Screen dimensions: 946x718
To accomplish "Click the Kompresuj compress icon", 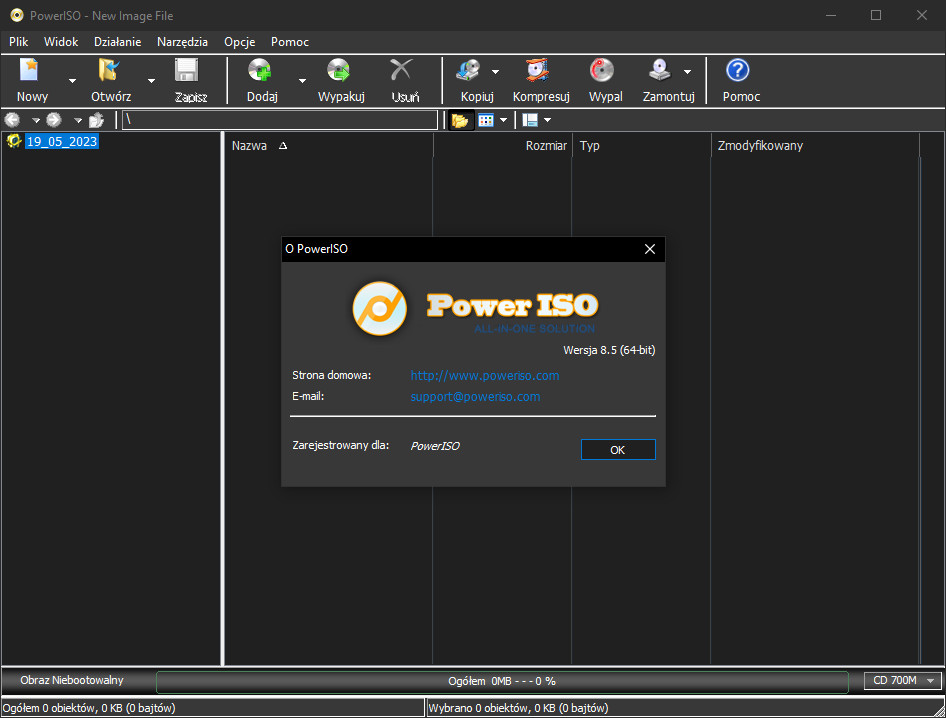I will pyautogui.click(x=538, y=71).
